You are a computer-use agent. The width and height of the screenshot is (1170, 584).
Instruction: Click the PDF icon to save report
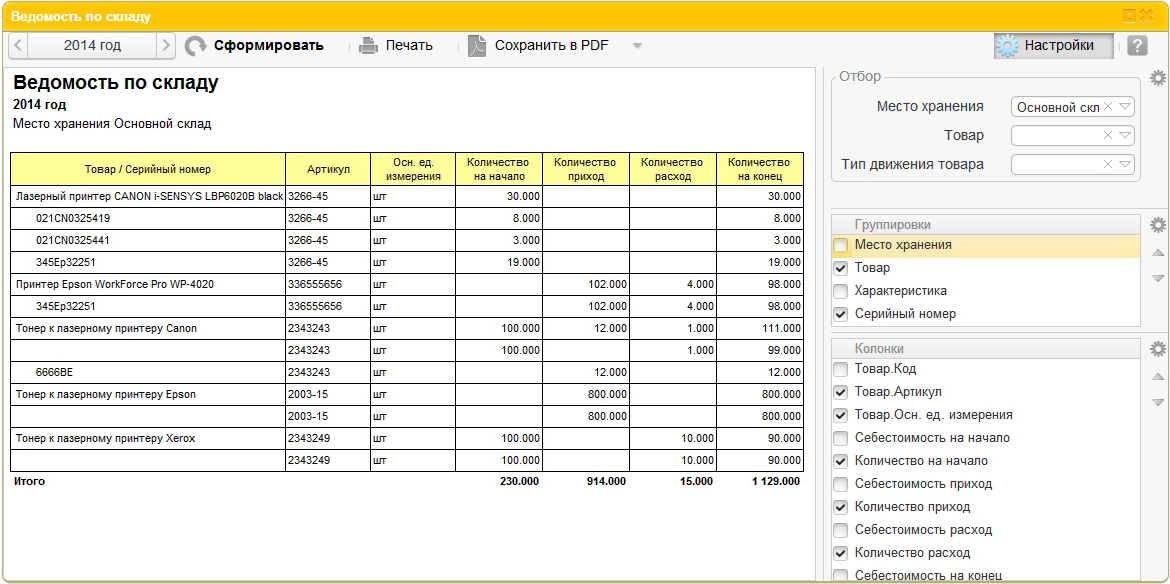(x=477, y=46)
